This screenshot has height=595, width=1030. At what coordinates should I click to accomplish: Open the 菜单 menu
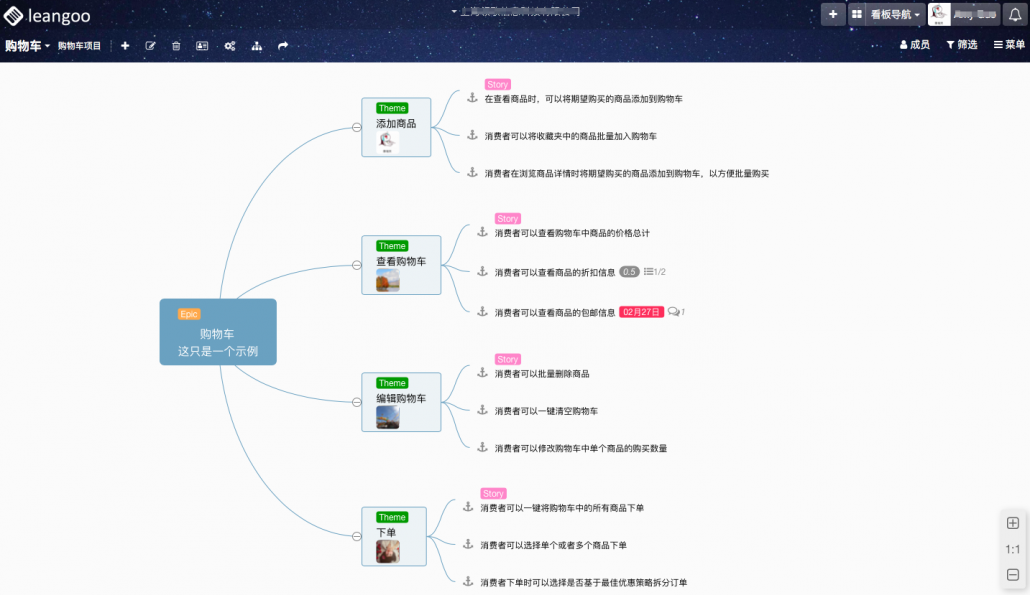tap(1008, 45)
